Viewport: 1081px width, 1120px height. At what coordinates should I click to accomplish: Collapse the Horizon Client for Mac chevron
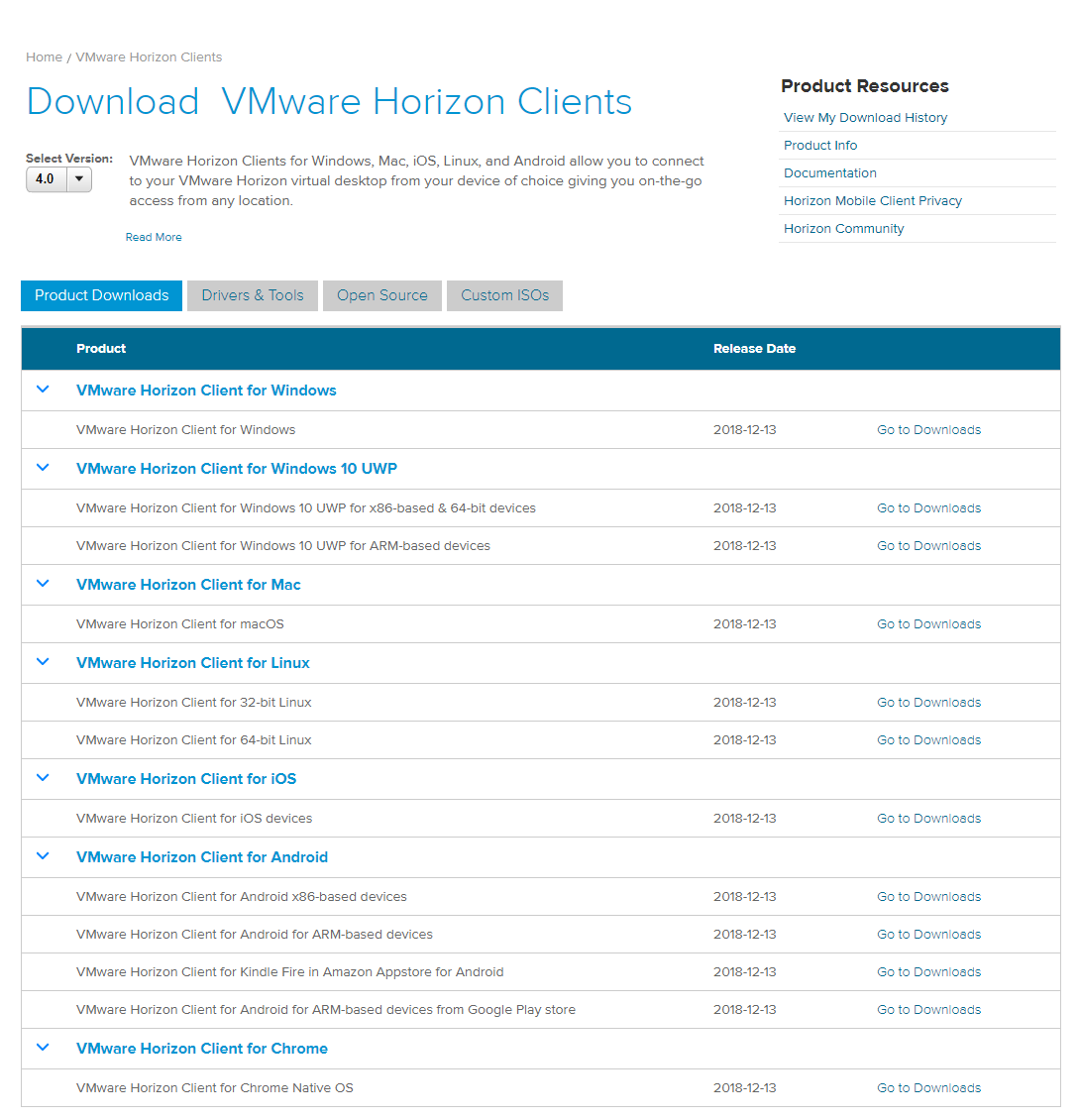tap(43, 584)
